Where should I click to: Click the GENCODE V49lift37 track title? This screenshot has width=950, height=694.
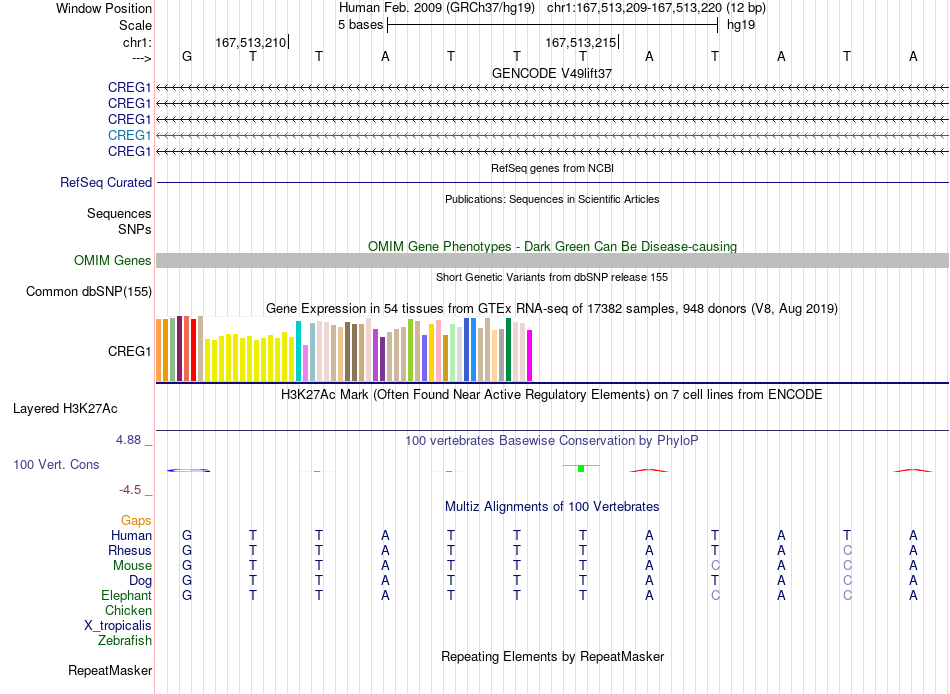(552, 73)
